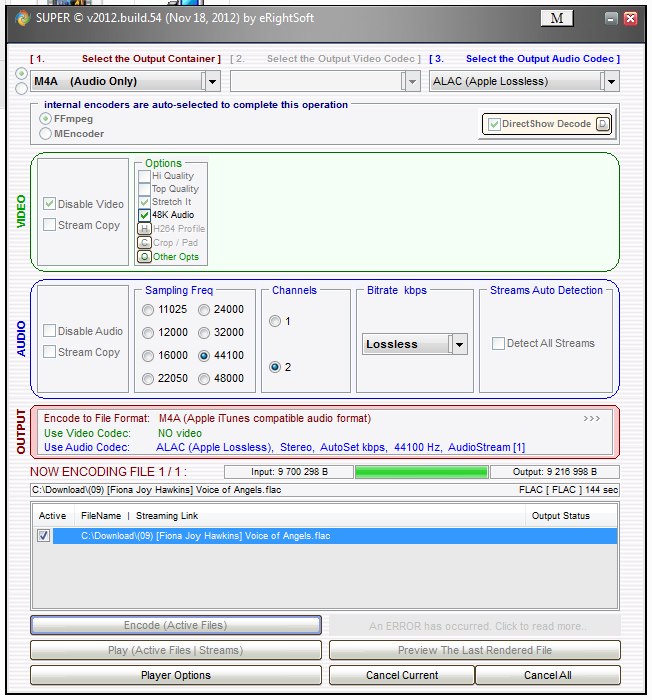Image resolution: width=652 pixels, height=700 pixels.
Task: Click the Crop / Pad C icon
Action: click(145, 243)
